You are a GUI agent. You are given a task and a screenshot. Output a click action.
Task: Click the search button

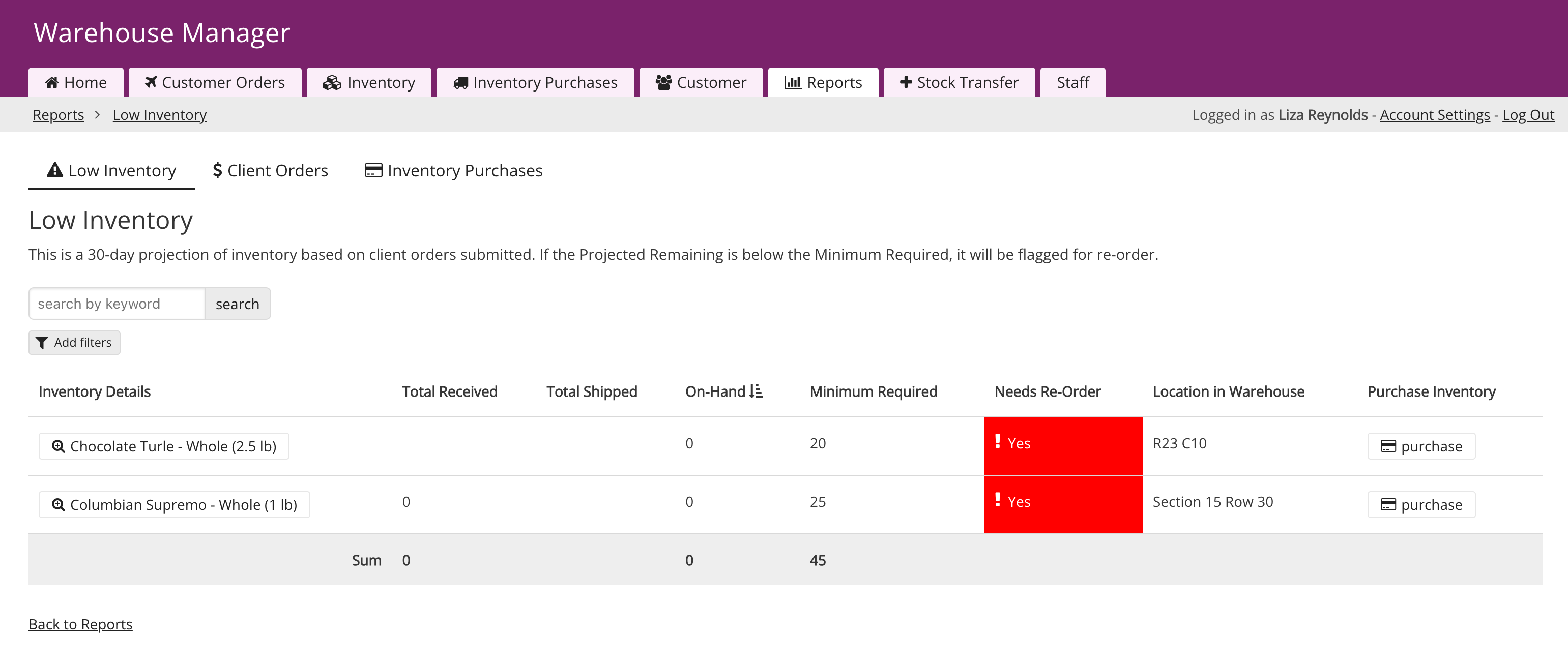[x=238, y=304]
